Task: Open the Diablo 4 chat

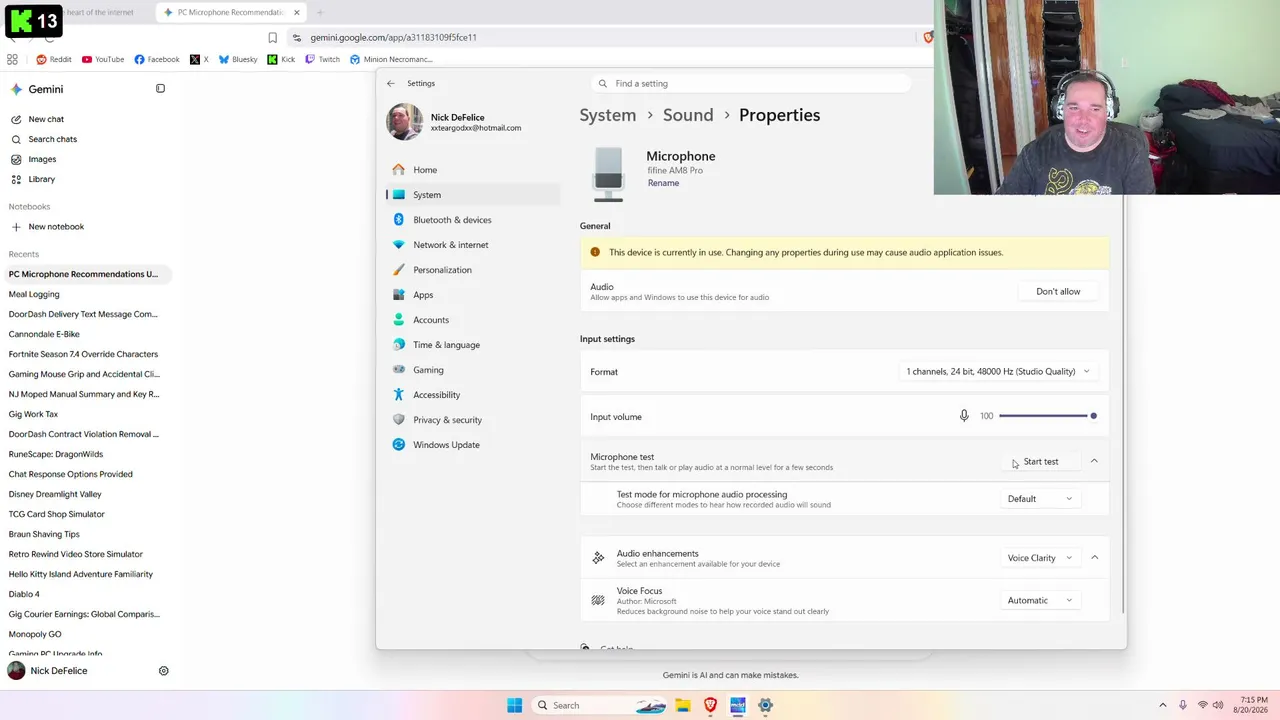Action: (24, 594)
